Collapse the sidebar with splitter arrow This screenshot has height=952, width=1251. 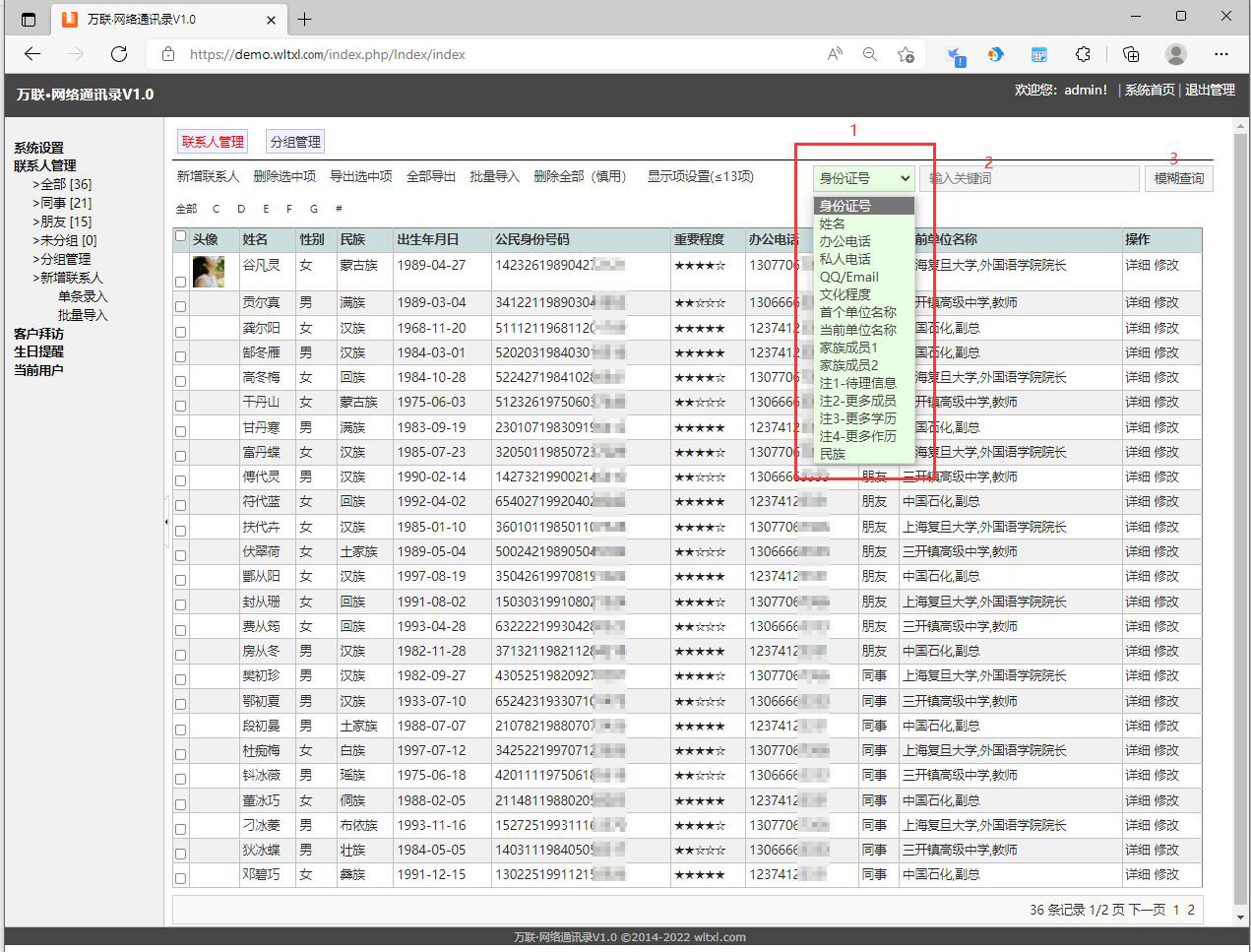point(166,522)
